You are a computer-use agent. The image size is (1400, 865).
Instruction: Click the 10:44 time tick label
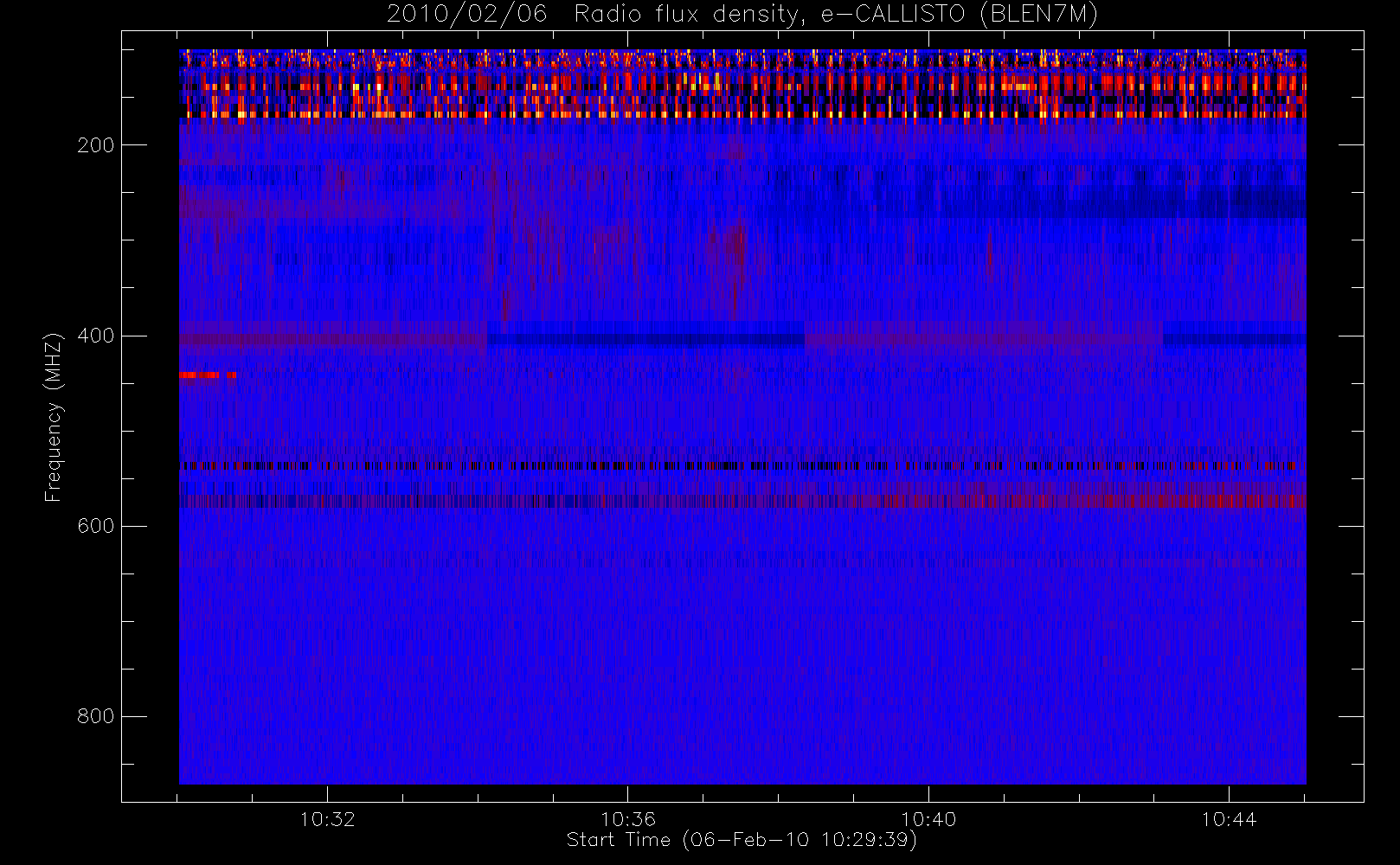pyautogui.click(x=1229, y=819)
